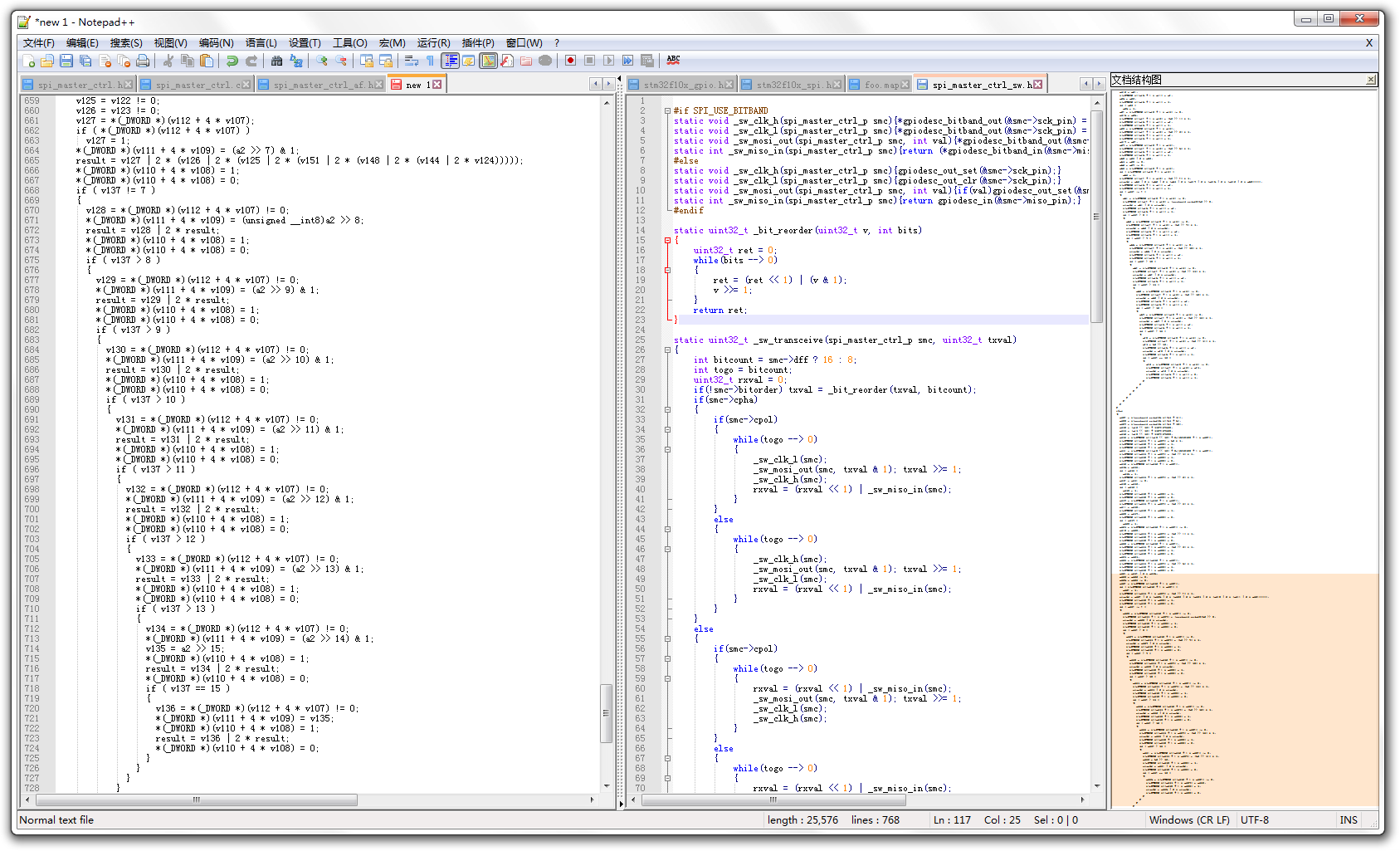The height and width of the screenshot is (851, 1400).
Task: Open the 搜索(S) menu
Action: click(x=126, y=43)
